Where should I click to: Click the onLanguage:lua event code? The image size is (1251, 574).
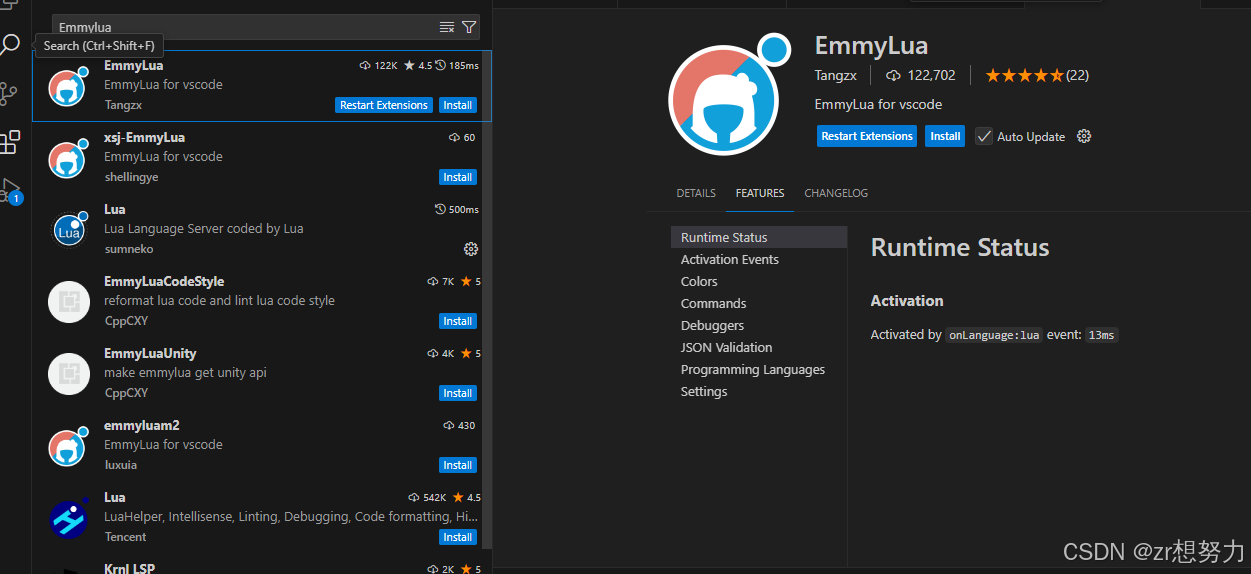[x=994, y=335]
